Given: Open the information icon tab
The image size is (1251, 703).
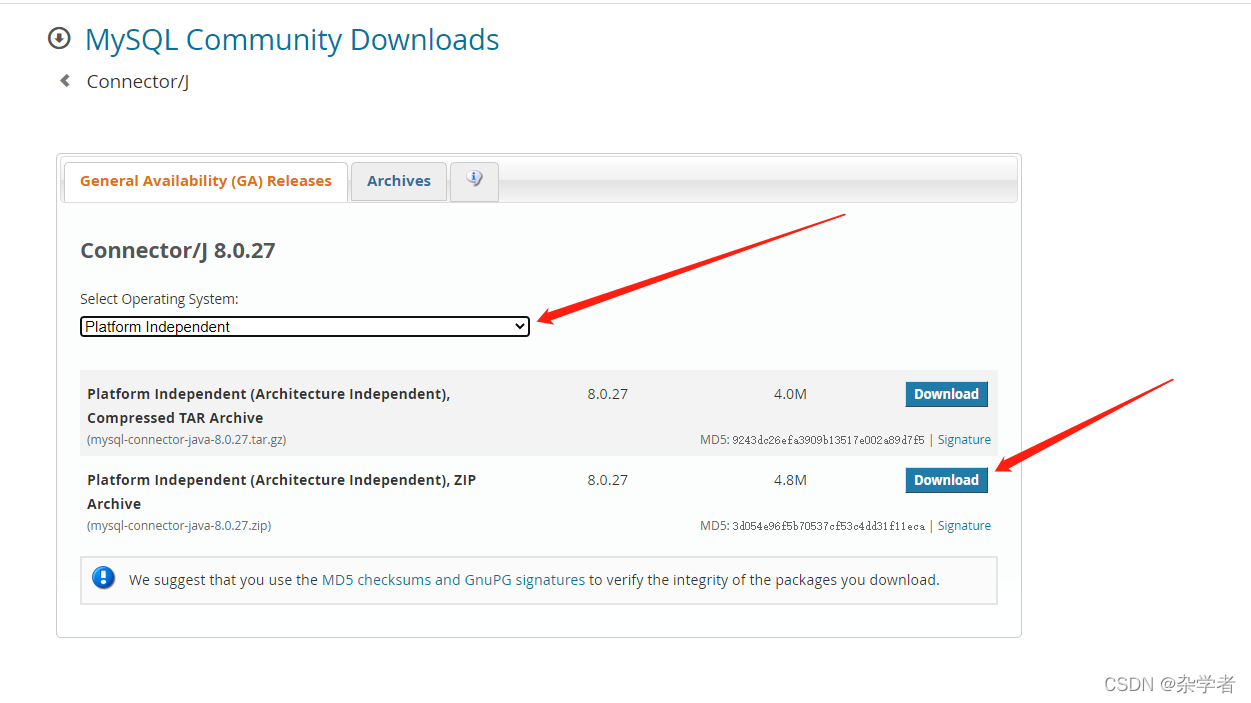Looking at the screenshot, I should click(x=474, y=181).
